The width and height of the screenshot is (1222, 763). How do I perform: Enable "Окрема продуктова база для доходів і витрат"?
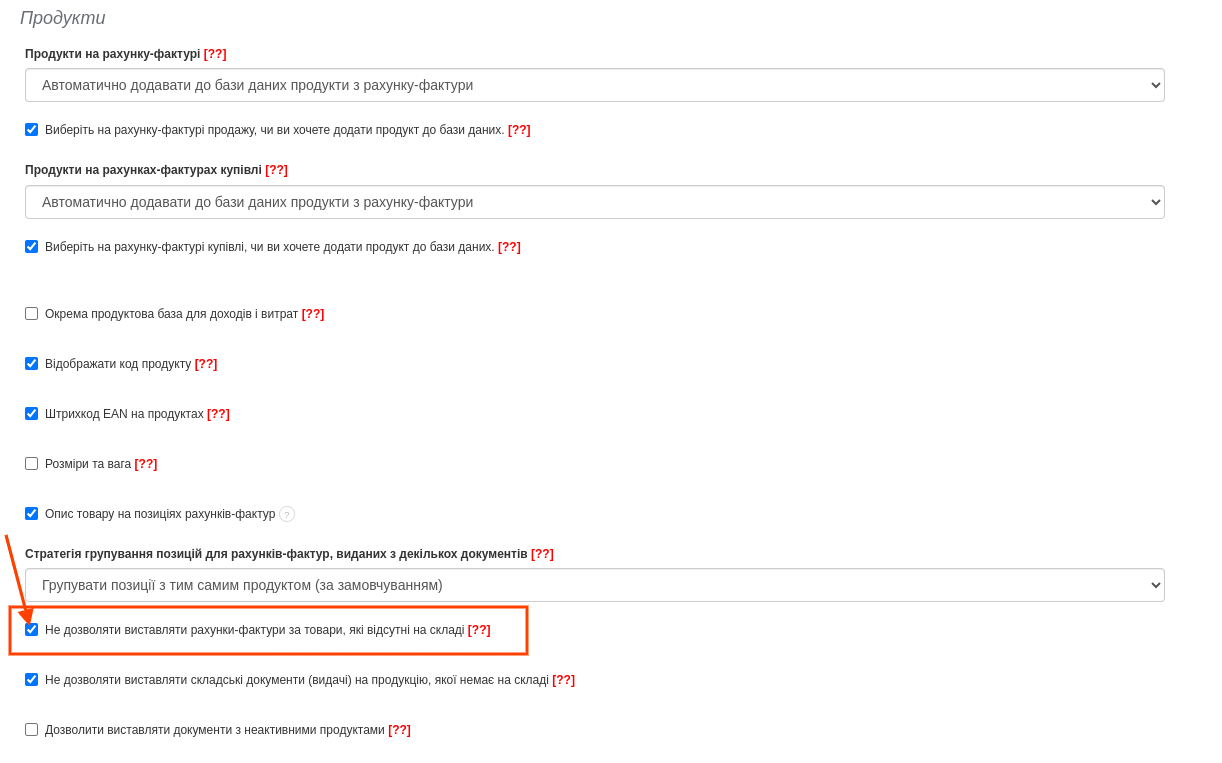point(31,313)
